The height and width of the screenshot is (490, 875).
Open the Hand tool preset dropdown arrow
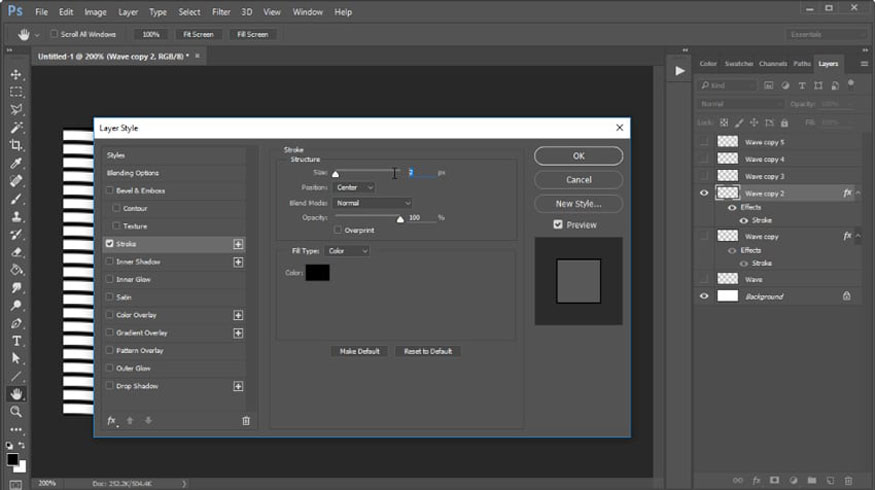click(x=37, y=35)
